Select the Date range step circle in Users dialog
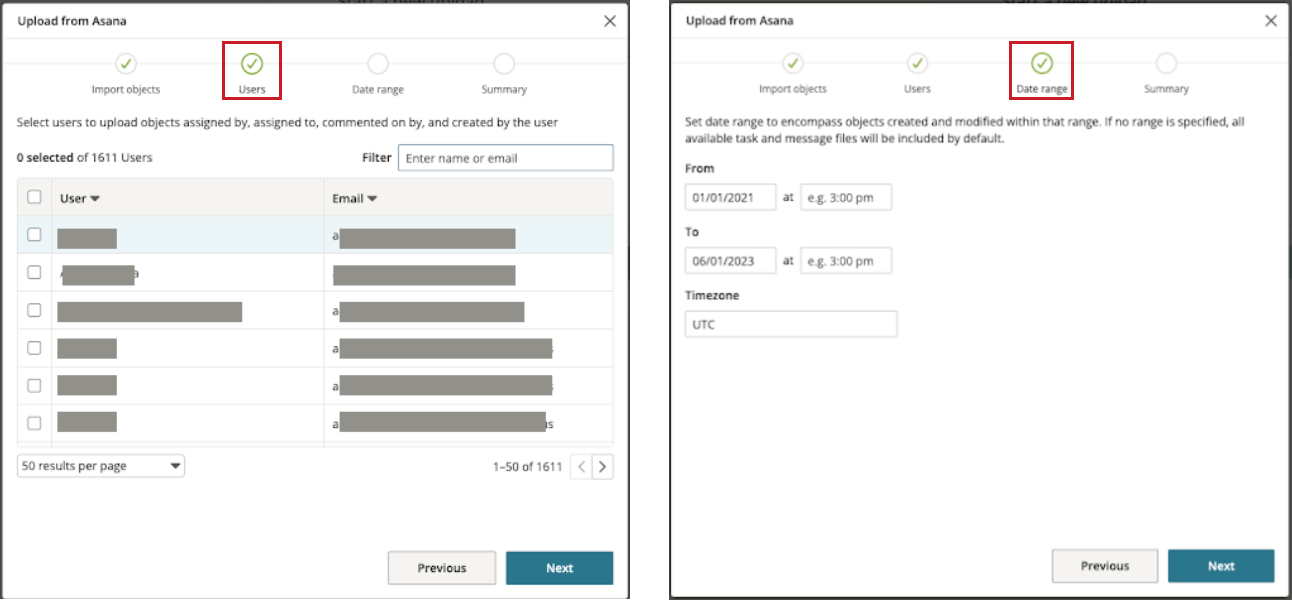1292x601 pixels. (x=378, y=64)
